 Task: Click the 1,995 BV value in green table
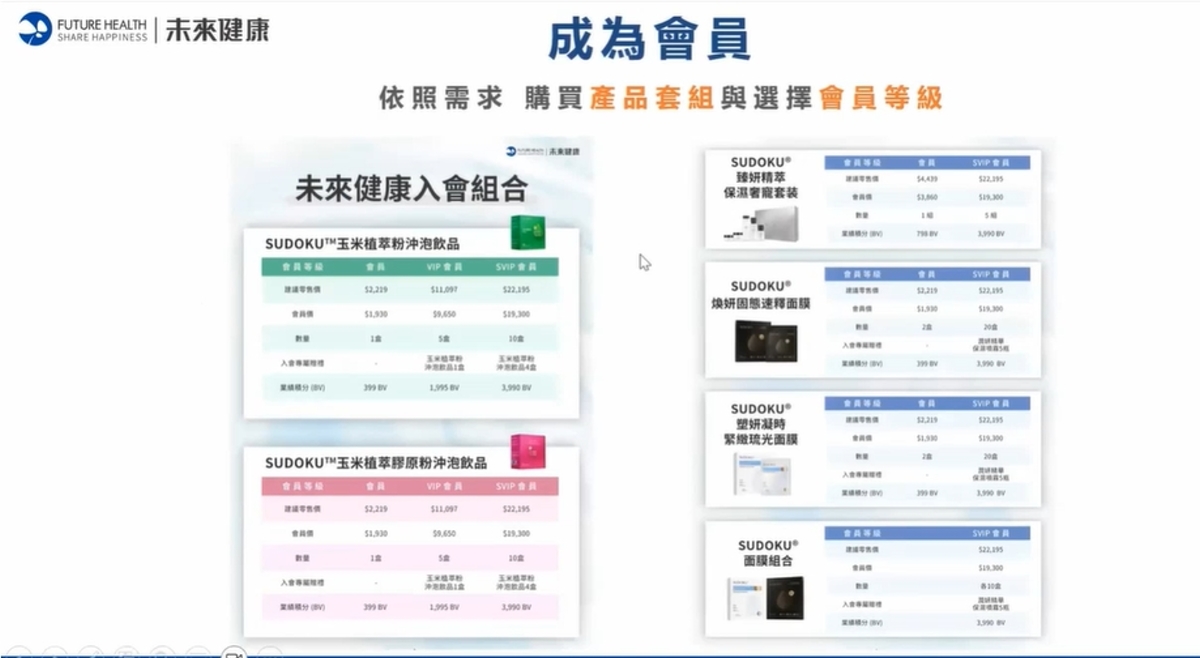coord(445,387)
